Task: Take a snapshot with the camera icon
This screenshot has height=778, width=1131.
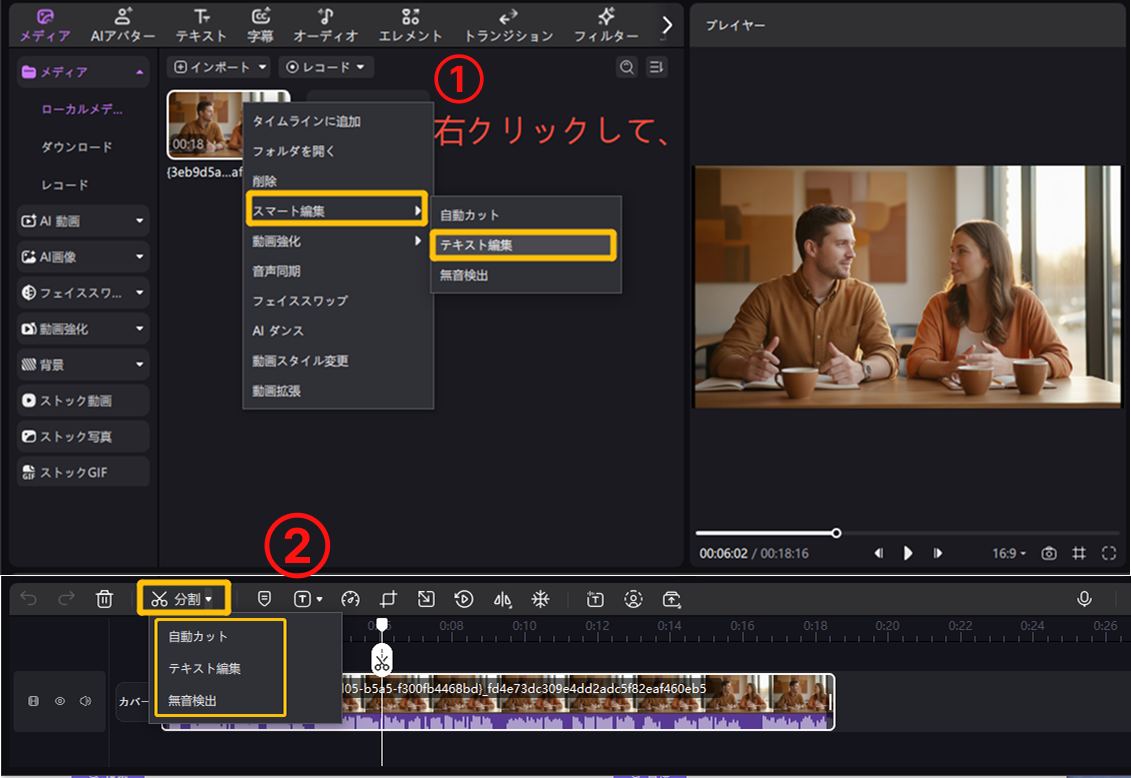Action: click(x=1049, y=553)
